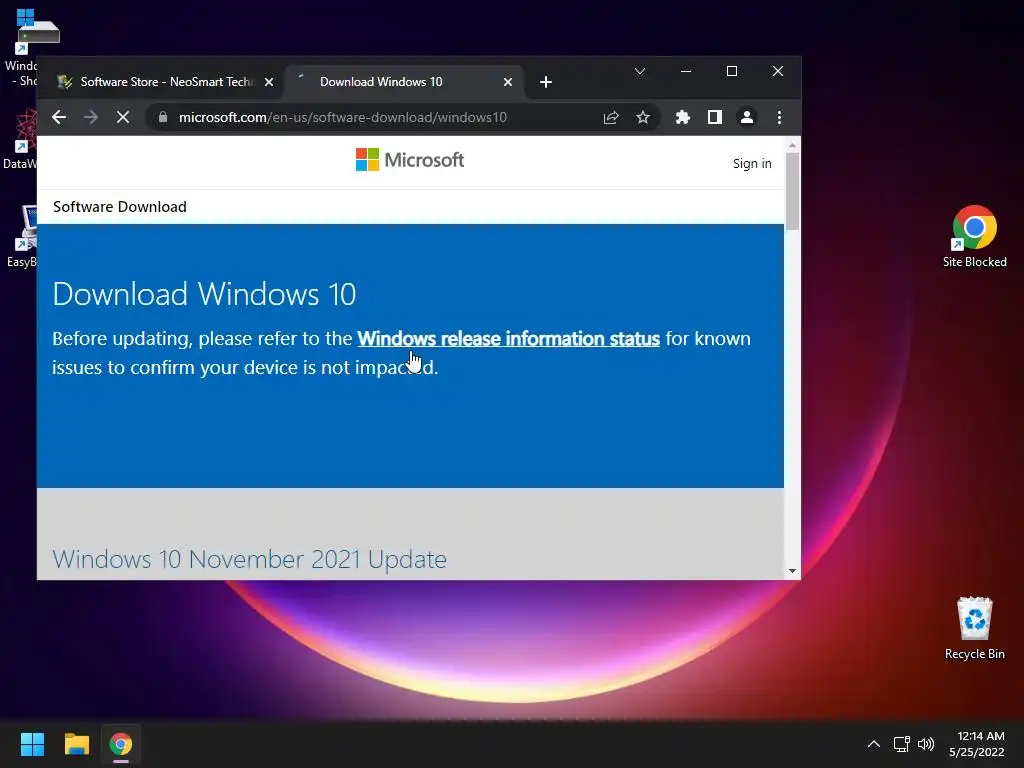View site information via the padlock icon
1024x768 pixels.
click(x=163, y=117)
